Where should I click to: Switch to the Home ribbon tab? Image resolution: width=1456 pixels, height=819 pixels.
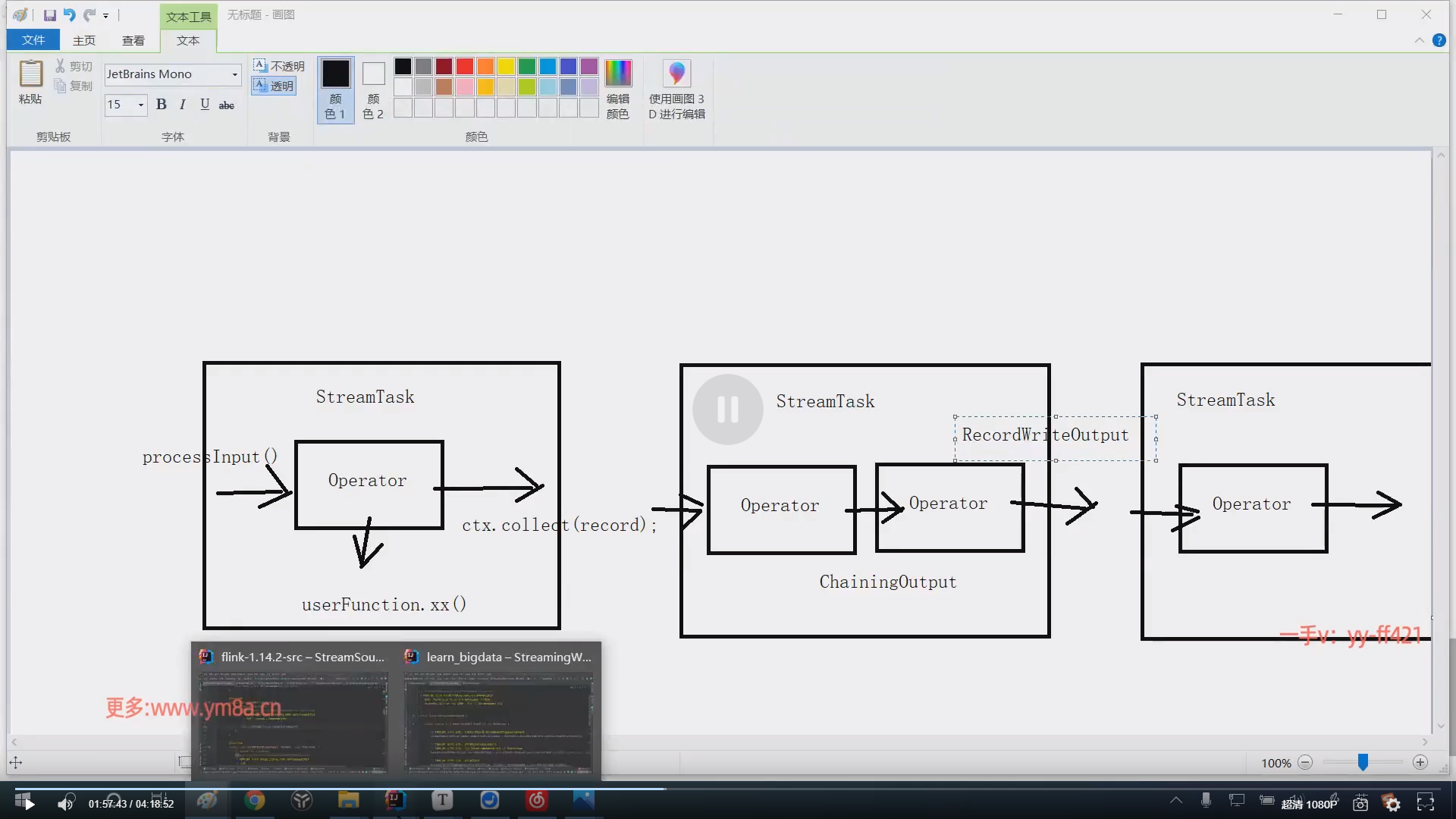point(84,40)
